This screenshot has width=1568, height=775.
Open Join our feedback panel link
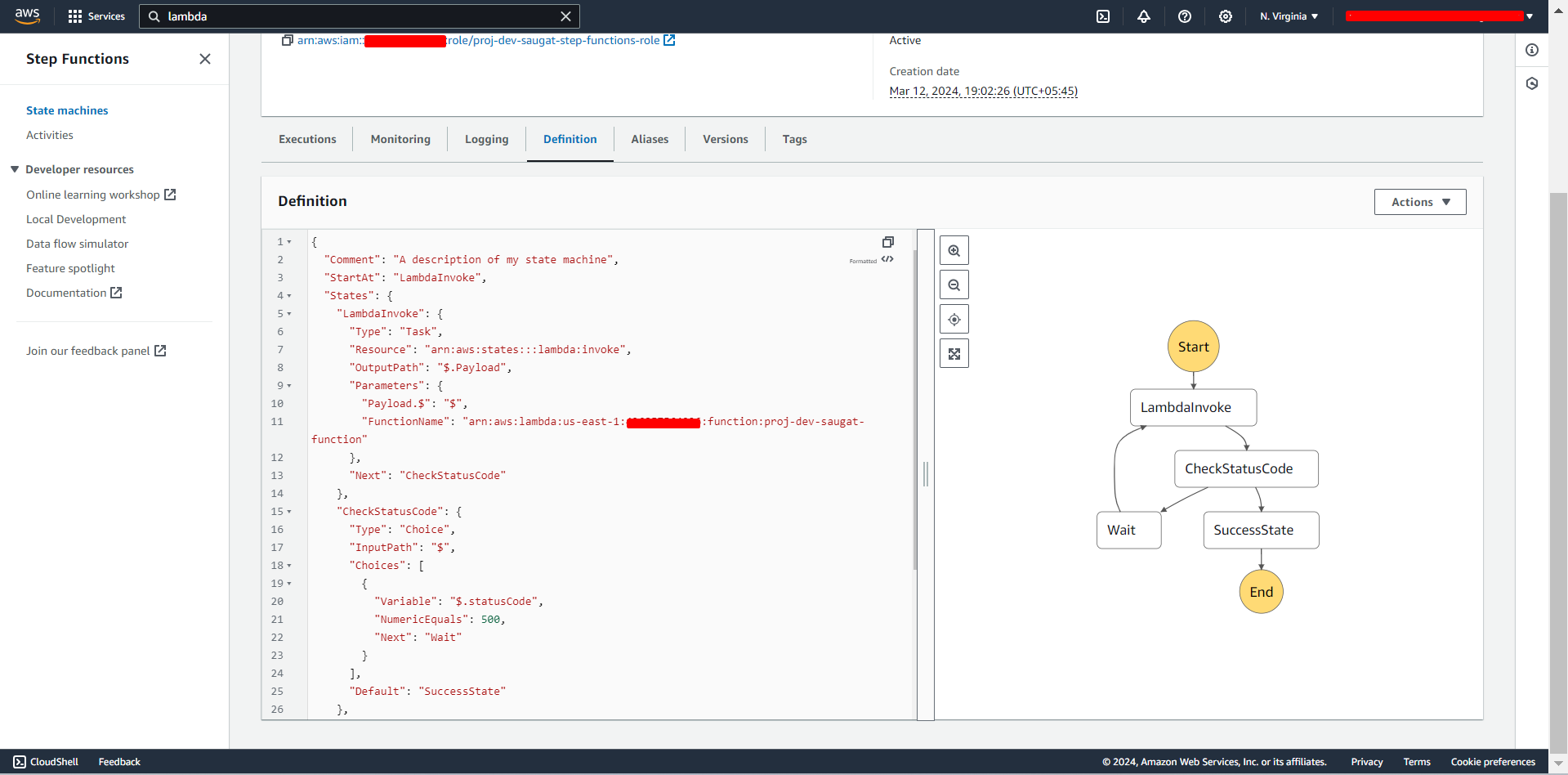click(x=96, y=351)
